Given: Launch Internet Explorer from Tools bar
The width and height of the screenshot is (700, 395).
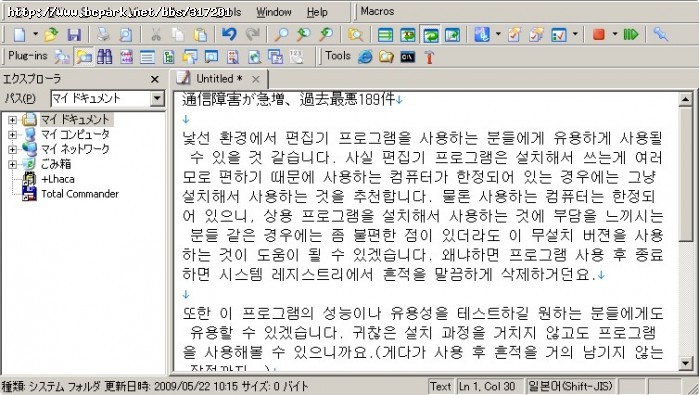Looking at the screenshot, I should pyautogui.click(x=365, y=57).
